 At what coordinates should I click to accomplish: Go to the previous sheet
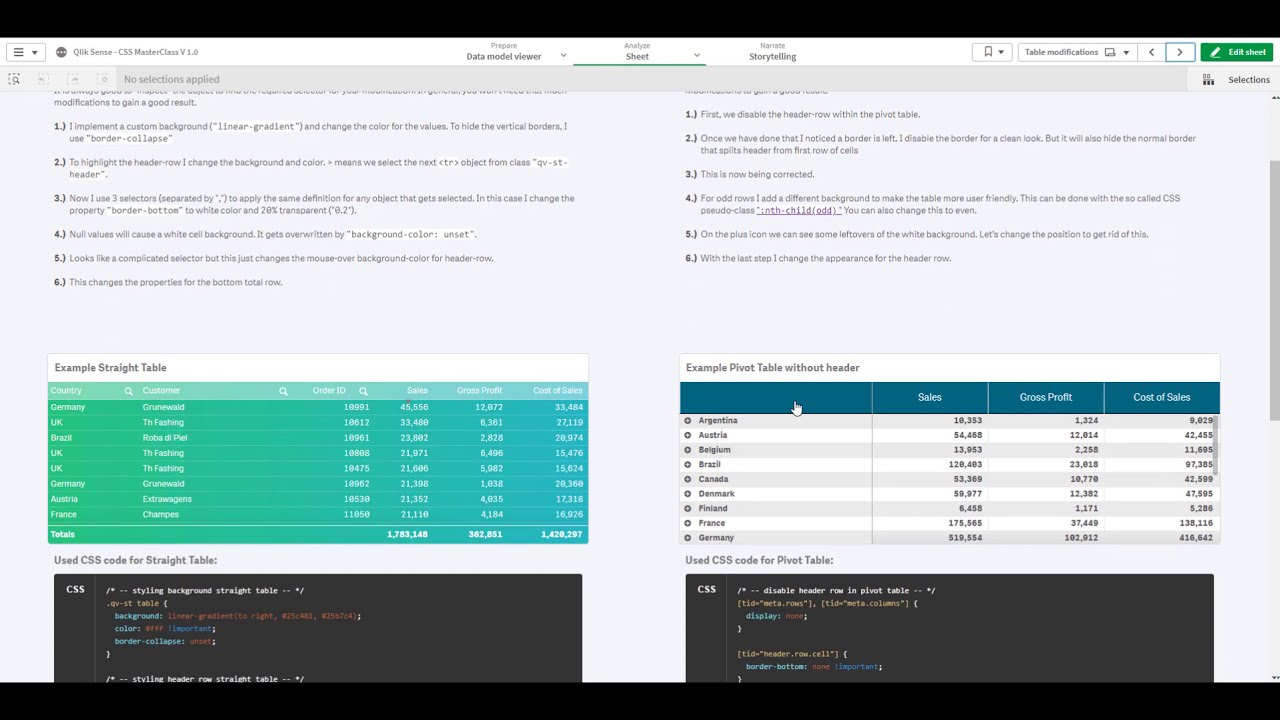[x=1151, y=52]
